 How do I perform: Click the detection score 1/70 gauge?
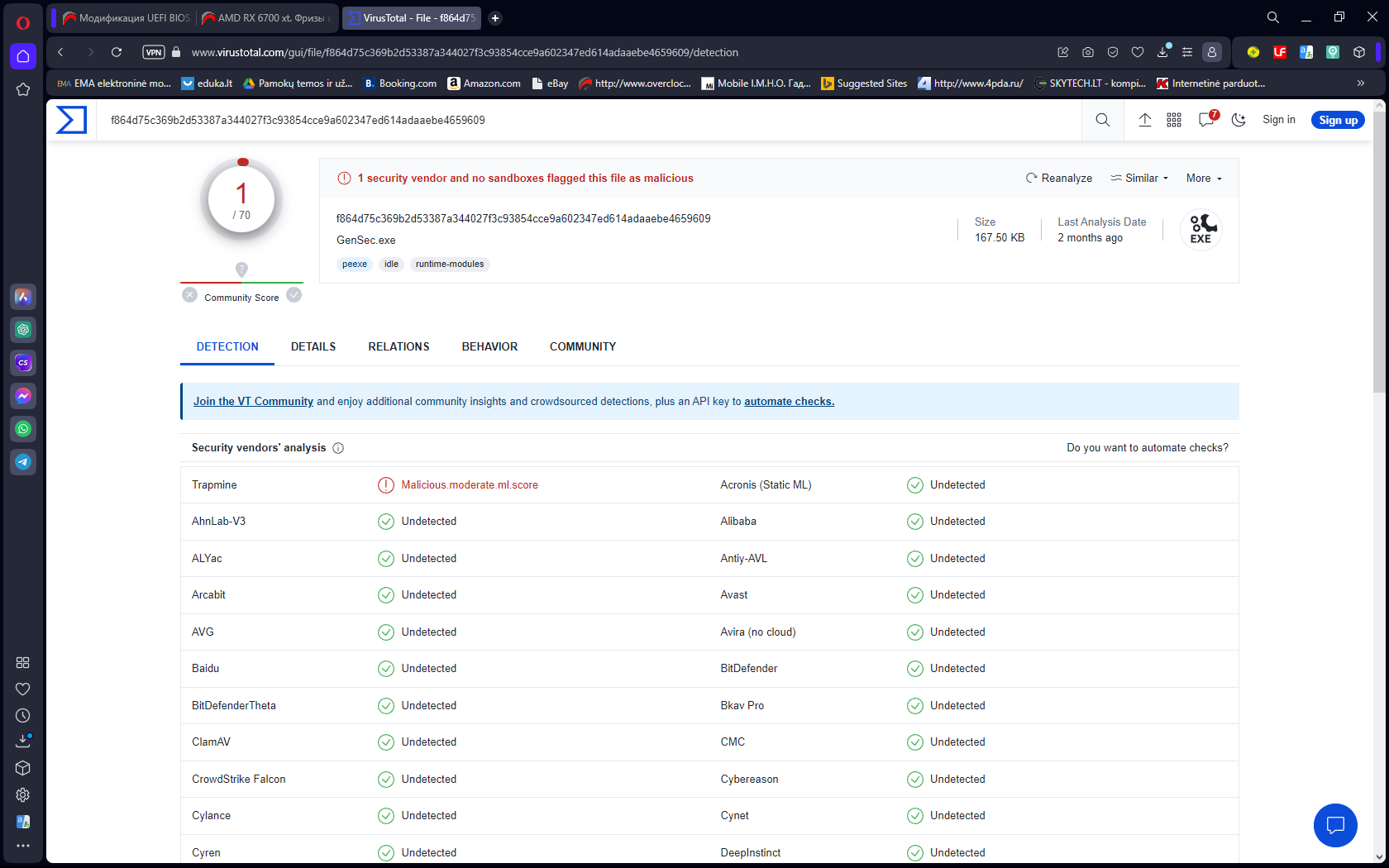click(241, 200)
